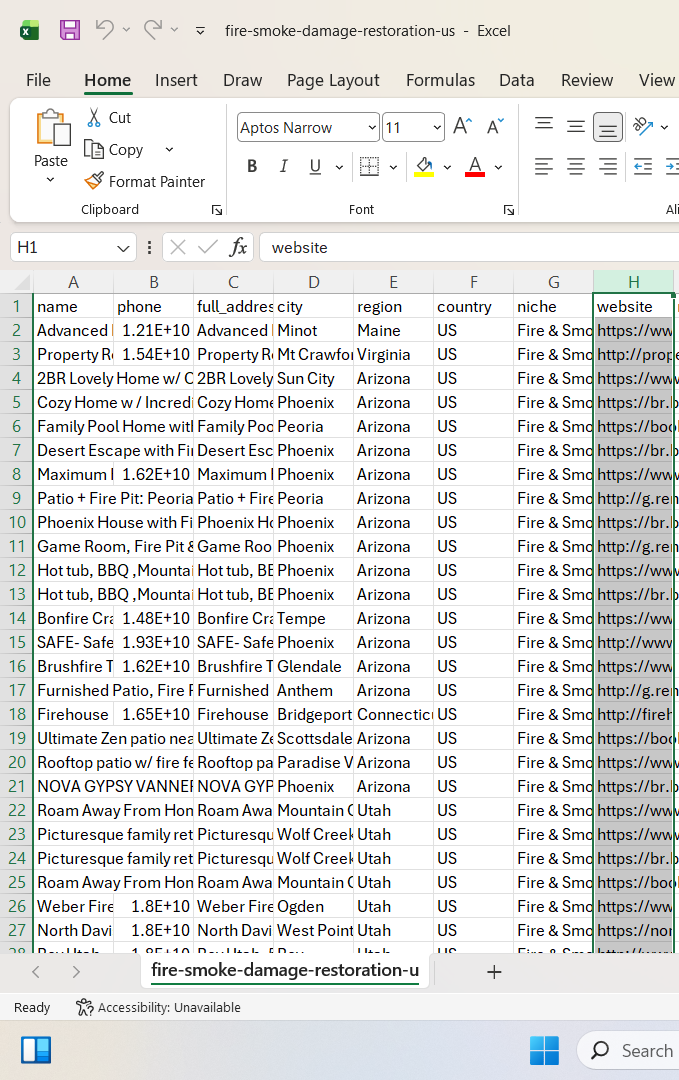Viewport: 679px width, 1080px height.
Task: Apply yellow fill color
Action: coord(424,166)
